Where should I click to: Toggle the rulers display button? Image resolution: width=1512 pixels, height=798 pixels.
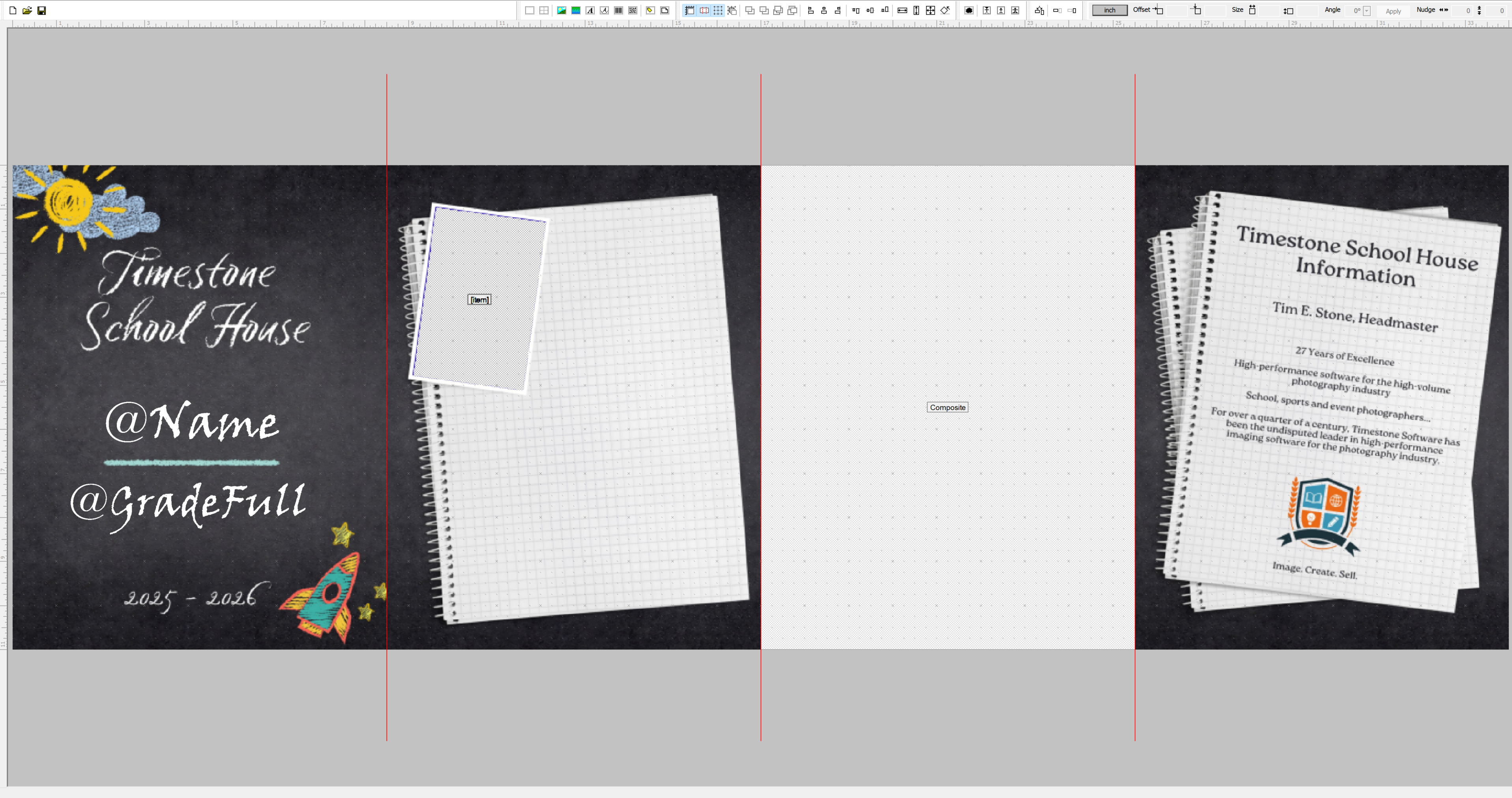coord(690,10)
